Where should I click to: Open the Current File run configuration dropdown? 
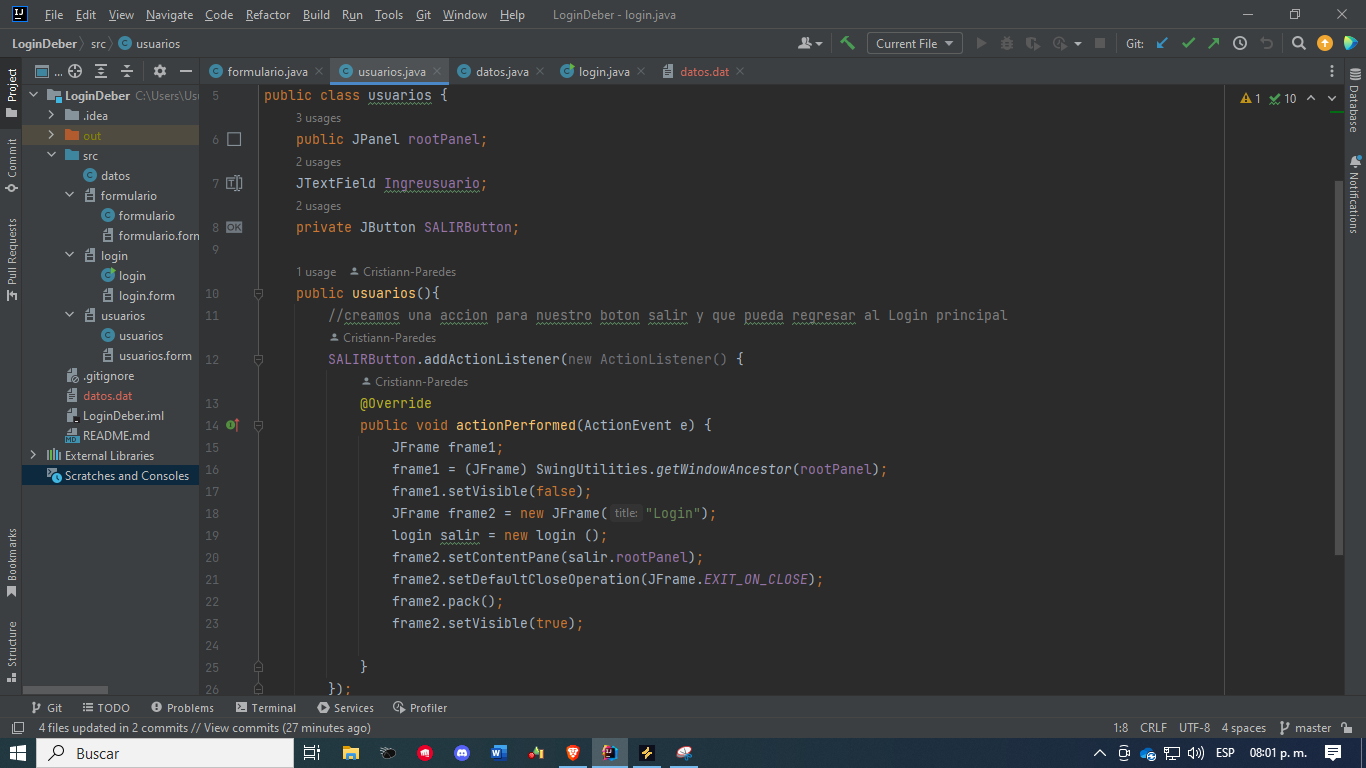coord(913,43)
